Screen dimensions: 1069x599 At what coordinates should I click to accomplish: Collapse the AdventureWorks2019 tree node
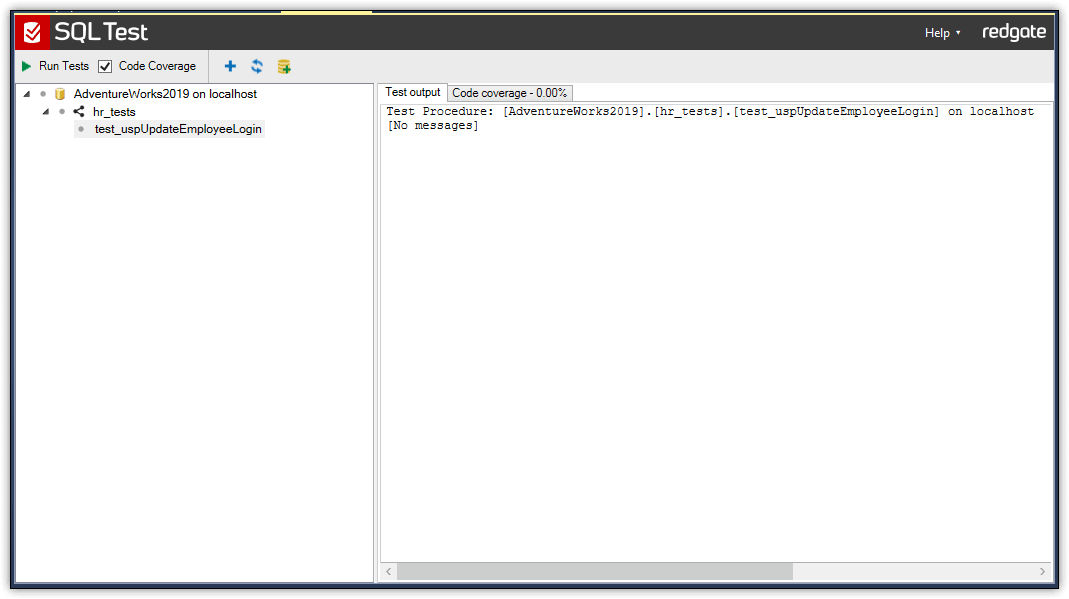tap(26, 94)
